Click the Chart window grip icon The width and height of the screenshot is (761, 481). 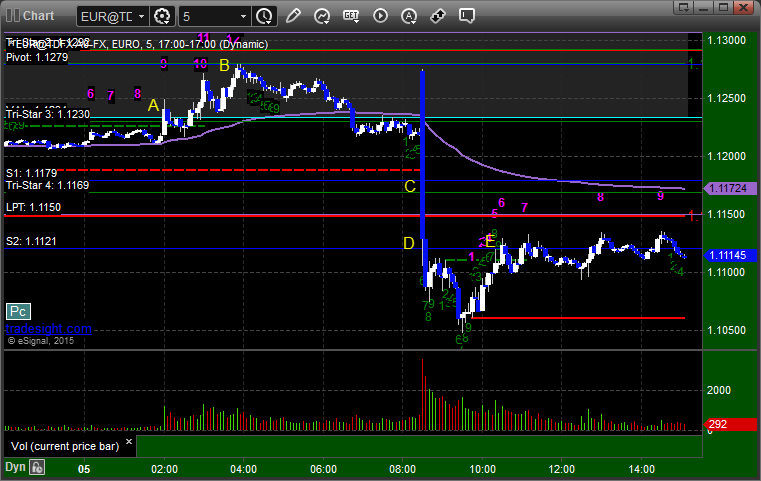click(13, 16)
